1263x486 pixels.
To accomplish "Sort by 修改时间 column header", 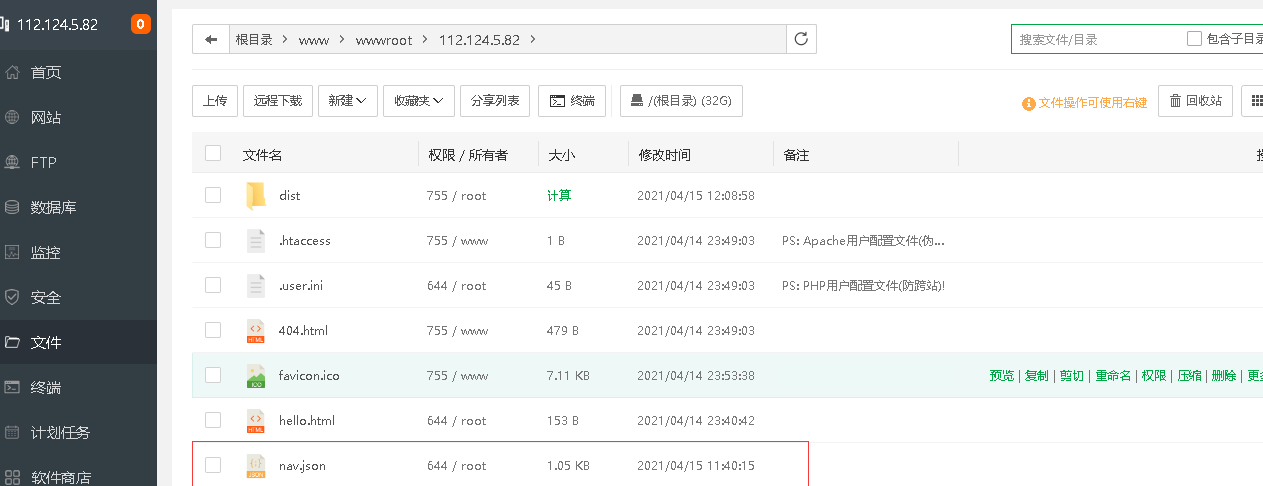I will (x=665, y=155).
